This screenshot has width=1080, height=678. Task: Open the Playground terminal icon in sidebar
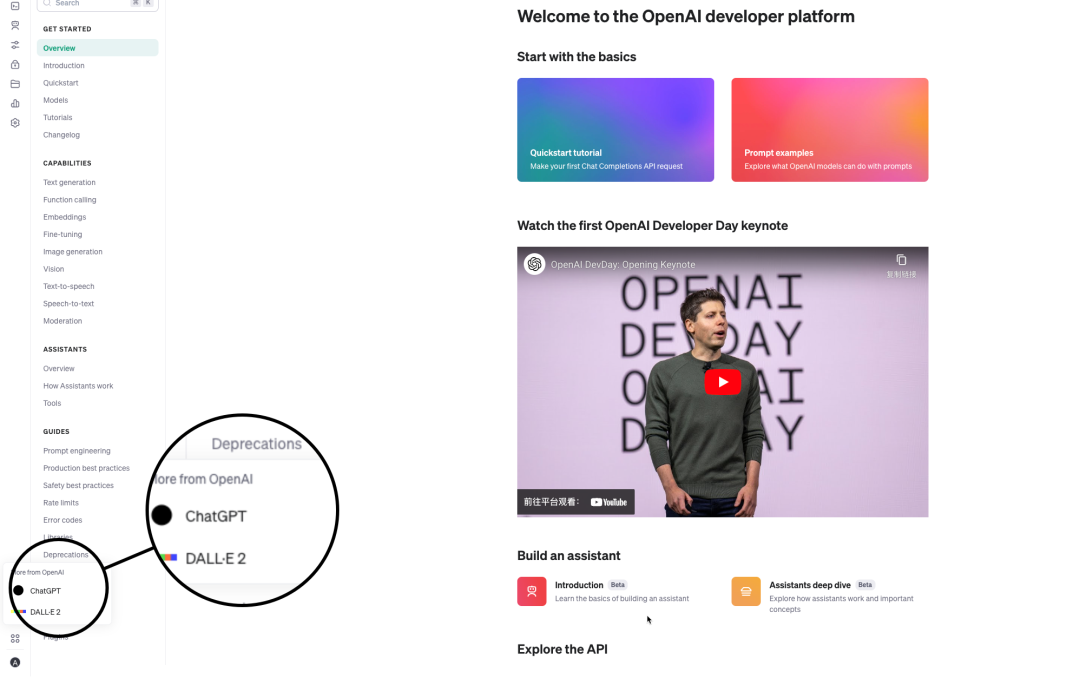tap(15, 6)
